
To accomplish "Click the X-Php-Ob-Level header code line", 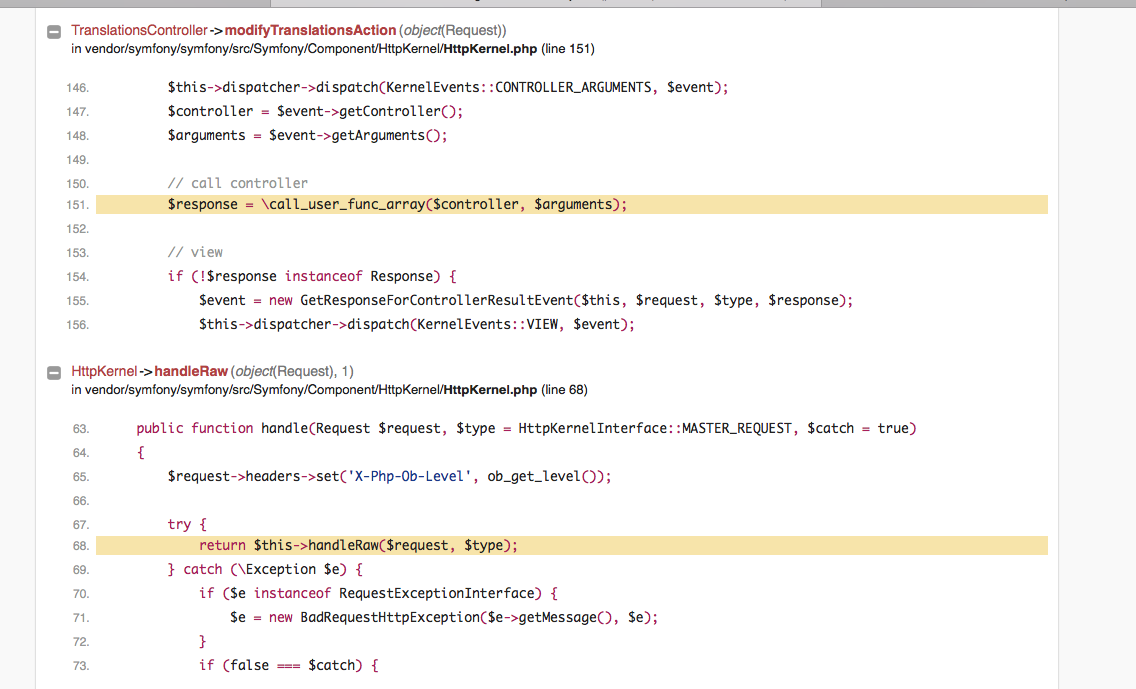I will tap(389, 477).
